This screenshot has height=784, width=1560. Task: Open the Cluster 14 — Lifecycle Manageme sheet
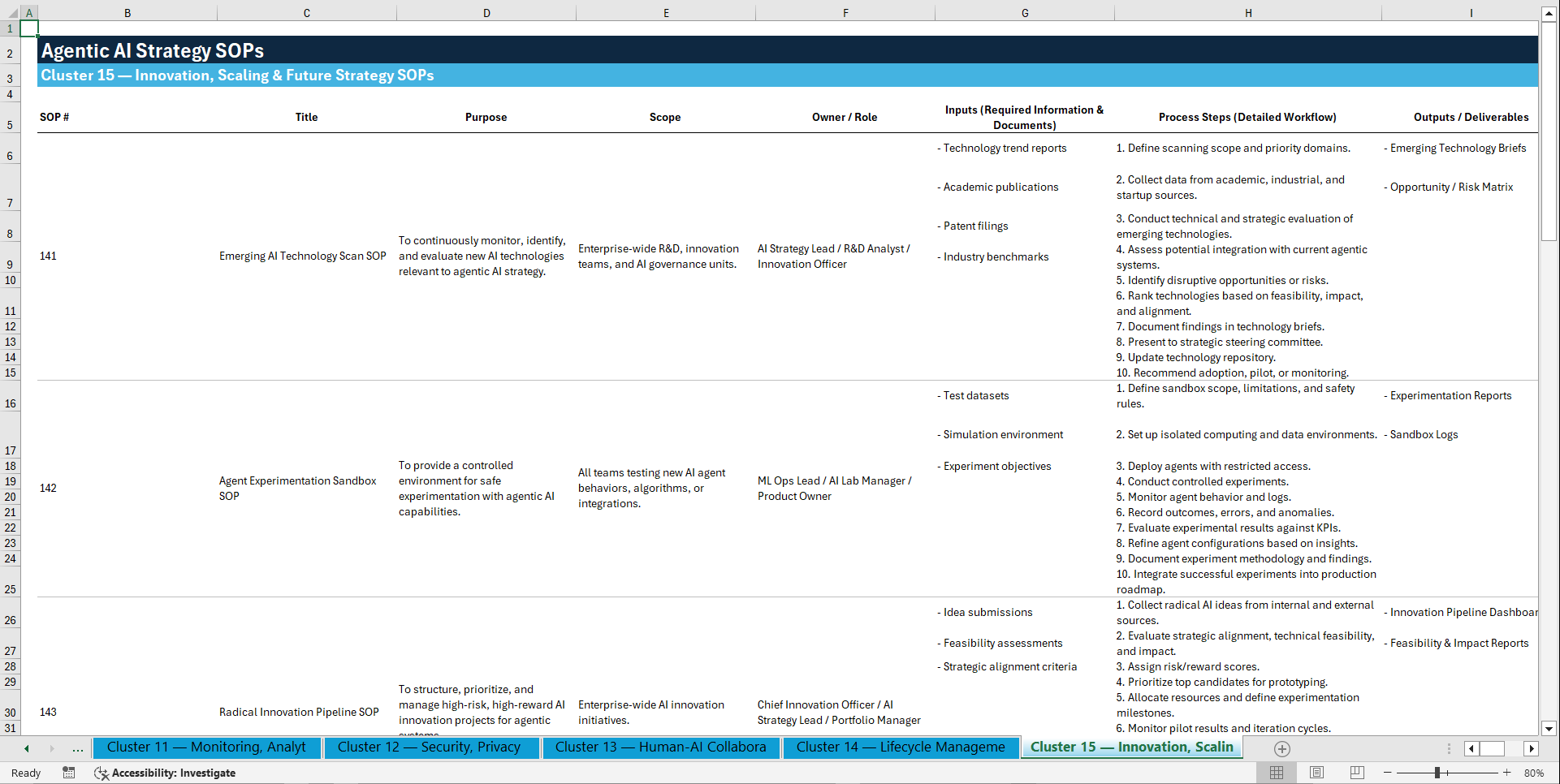click(x=900, y=747)
